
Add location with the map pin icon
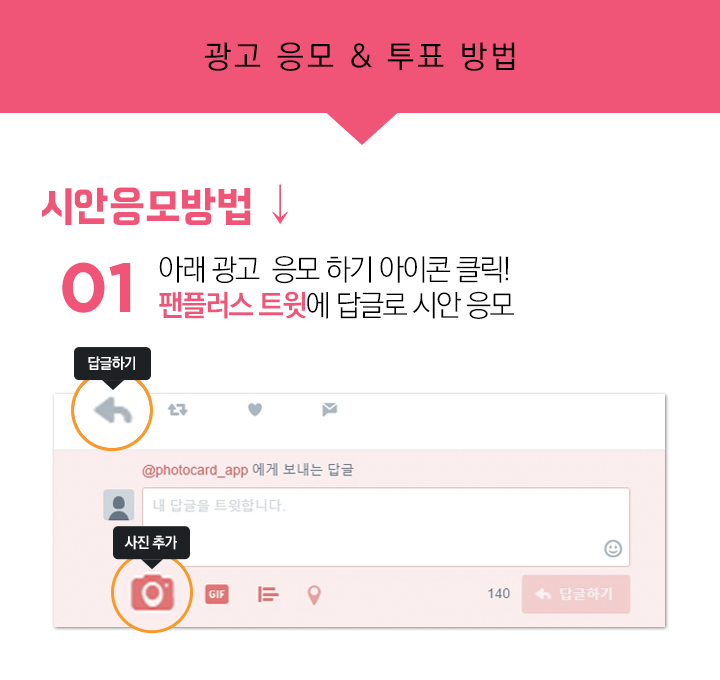click(x=314, y=595)
